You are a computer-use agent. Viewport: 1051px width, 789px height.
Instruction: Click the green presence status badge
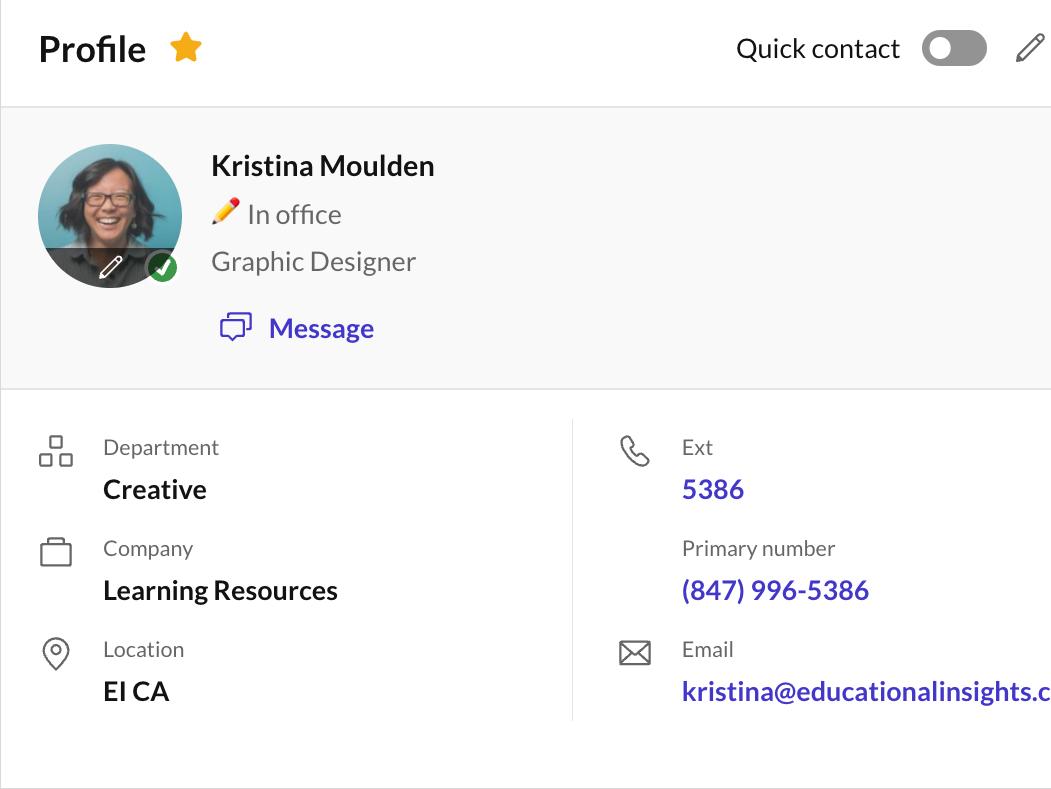point(162,267)
